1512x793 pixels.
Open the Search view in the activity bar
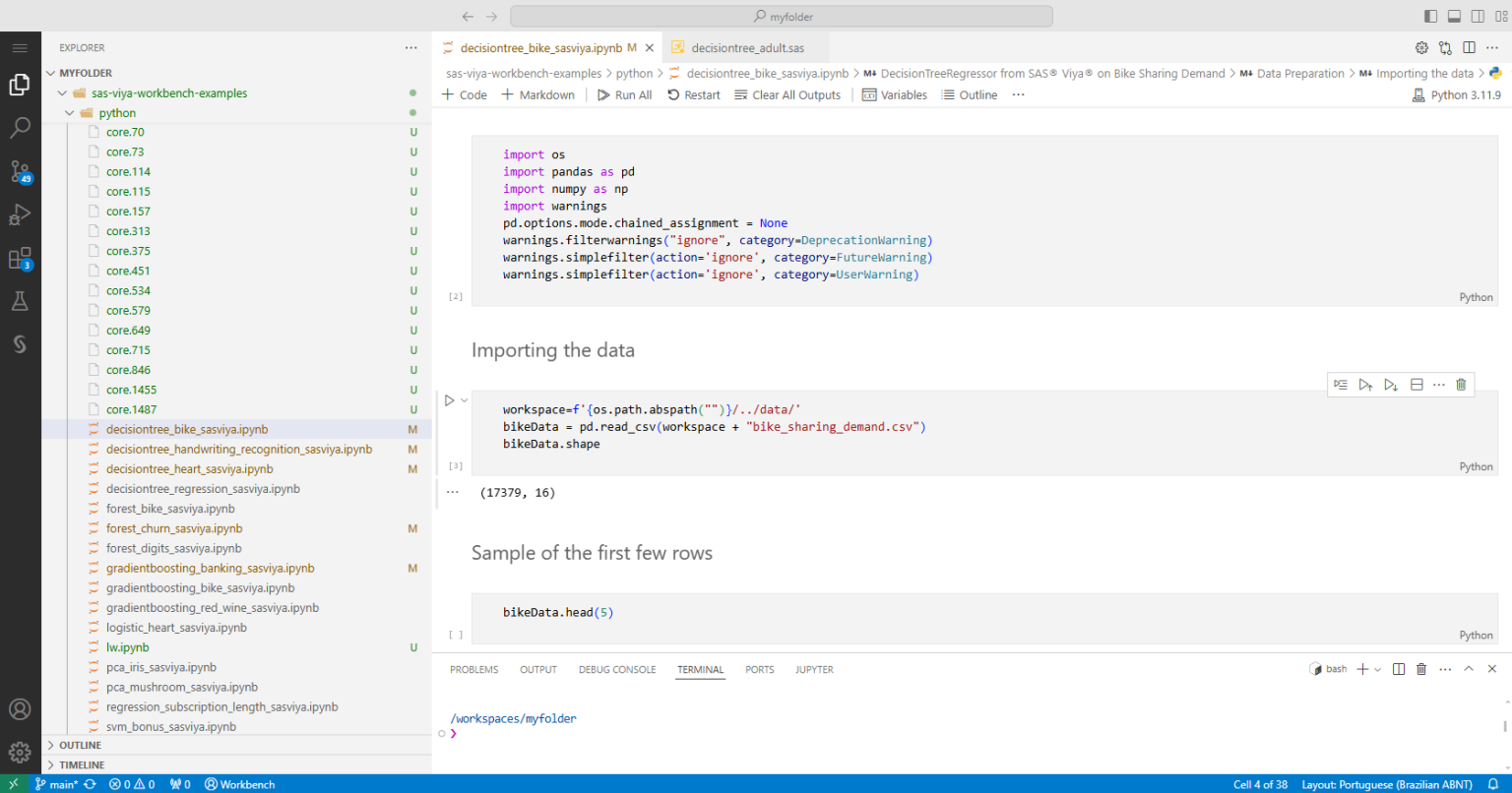coord(20,127)
